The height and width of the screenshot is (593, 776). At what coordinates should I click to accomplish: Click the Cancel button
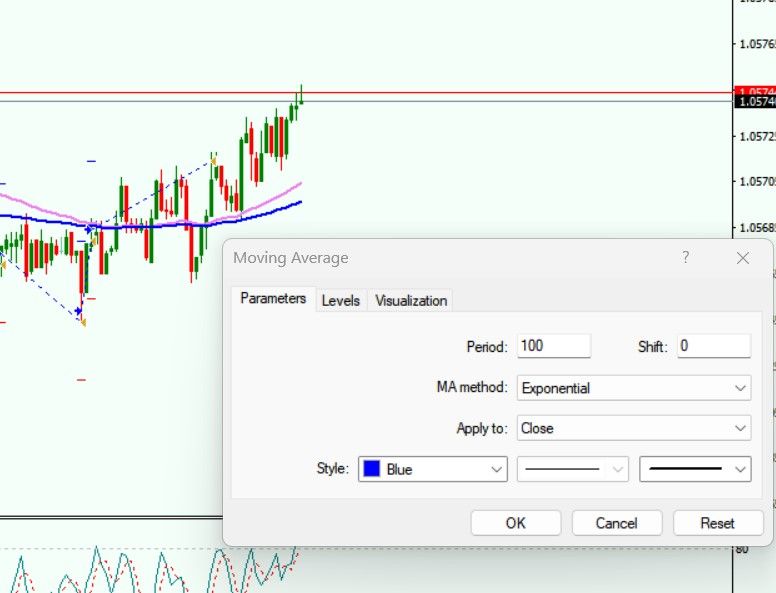617,523
